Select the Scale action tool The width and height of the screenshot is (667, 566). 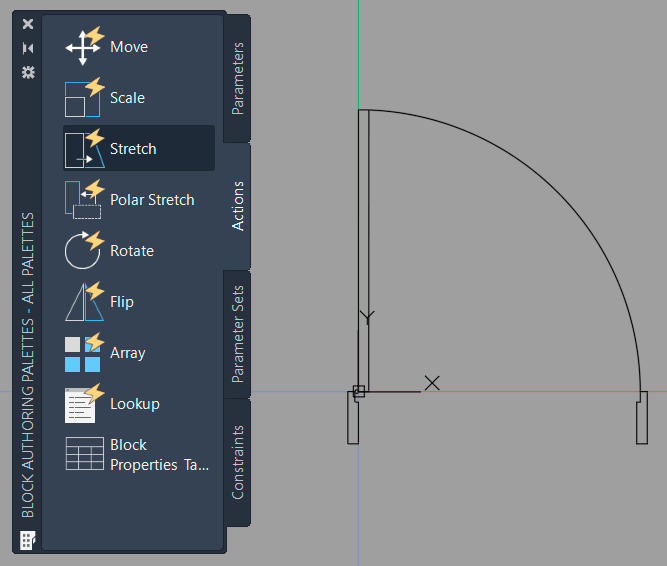[x=127, y=98]
